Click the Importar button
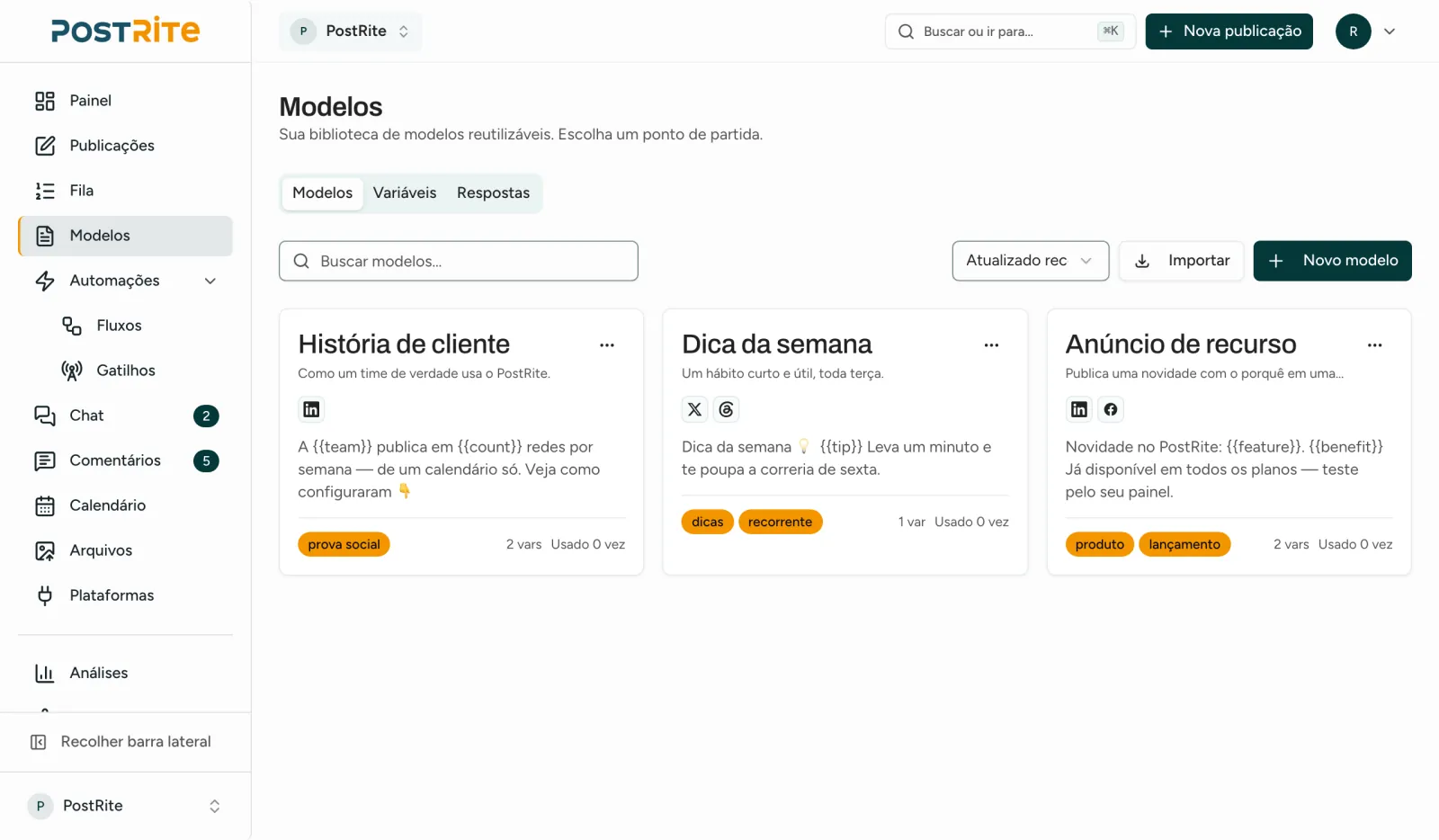Screen dimensions: 1439x840 (1181, 261)
